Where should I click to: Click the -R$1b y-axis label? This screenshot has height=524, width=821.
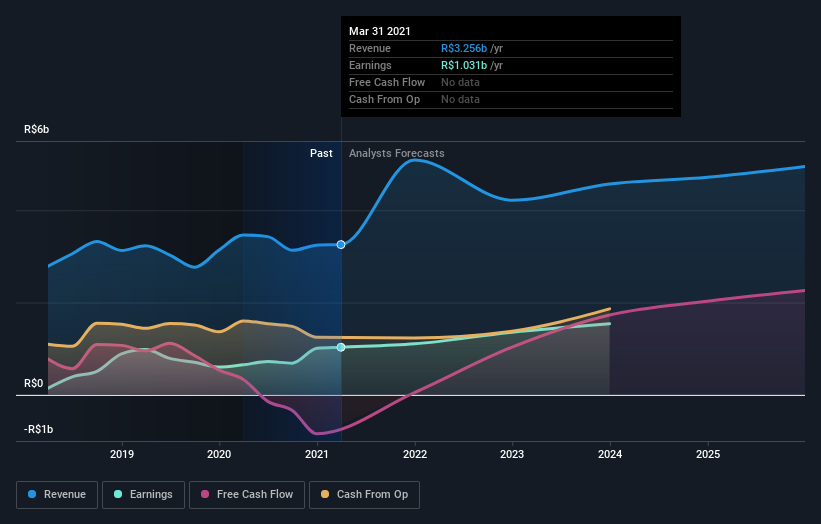click(x=38, y=429)
